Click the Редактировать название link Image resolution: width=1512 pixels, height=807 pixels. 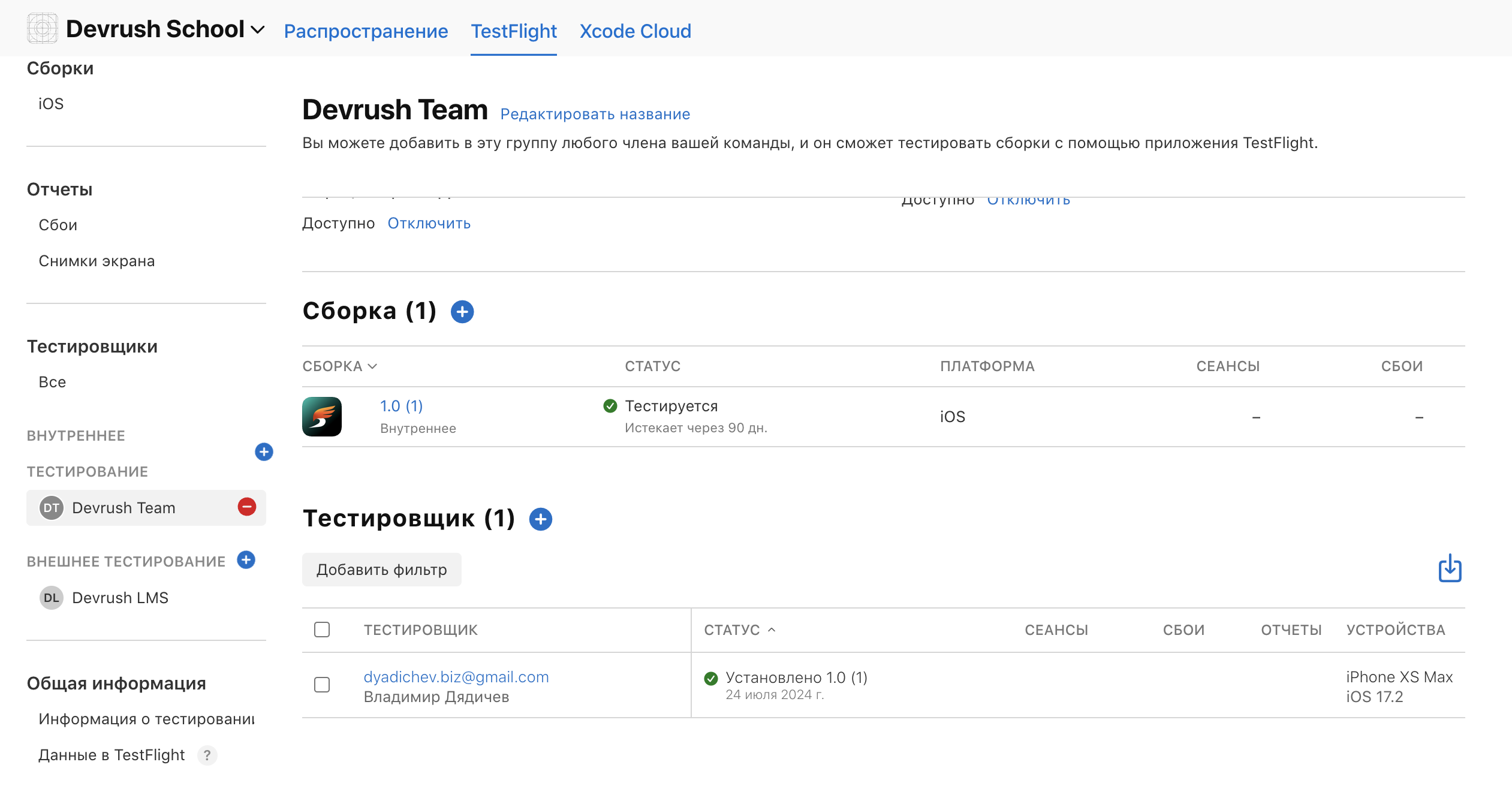[x=595, y=114]
